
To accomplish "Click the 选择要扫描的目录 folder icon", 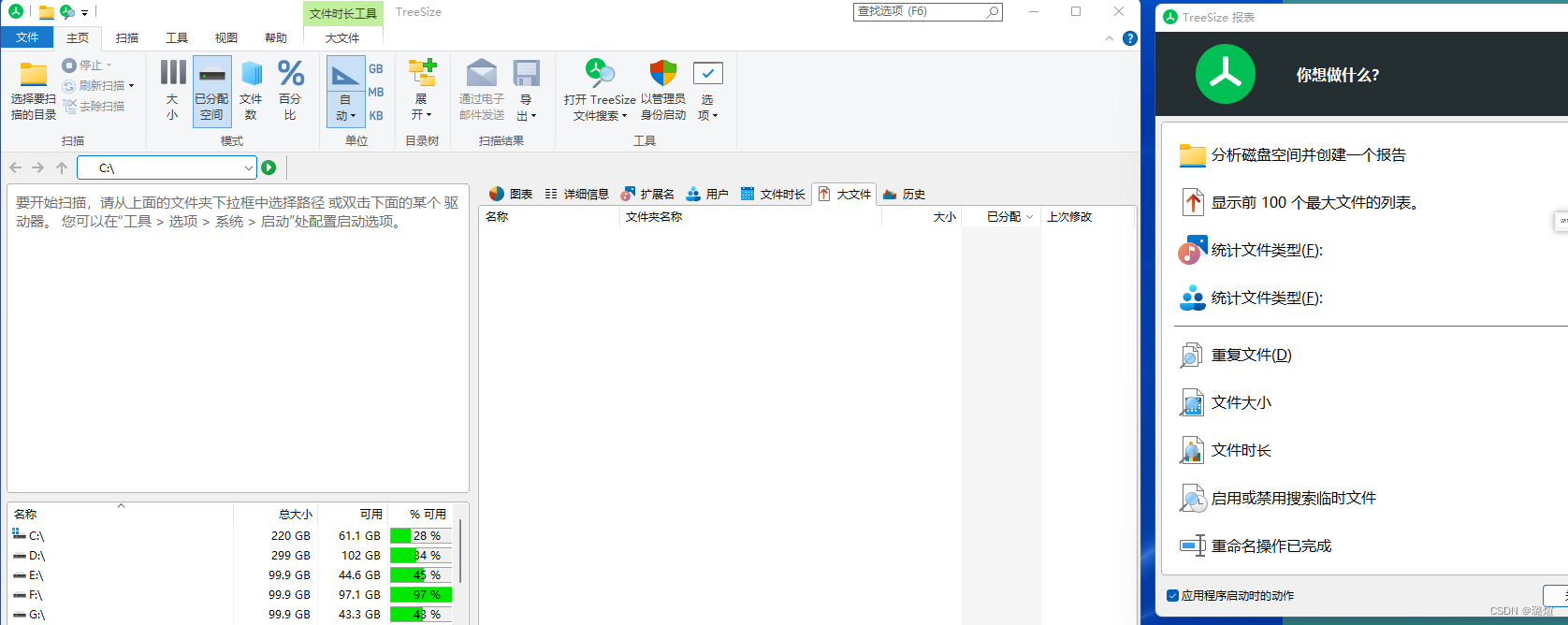I will point(34,75).
